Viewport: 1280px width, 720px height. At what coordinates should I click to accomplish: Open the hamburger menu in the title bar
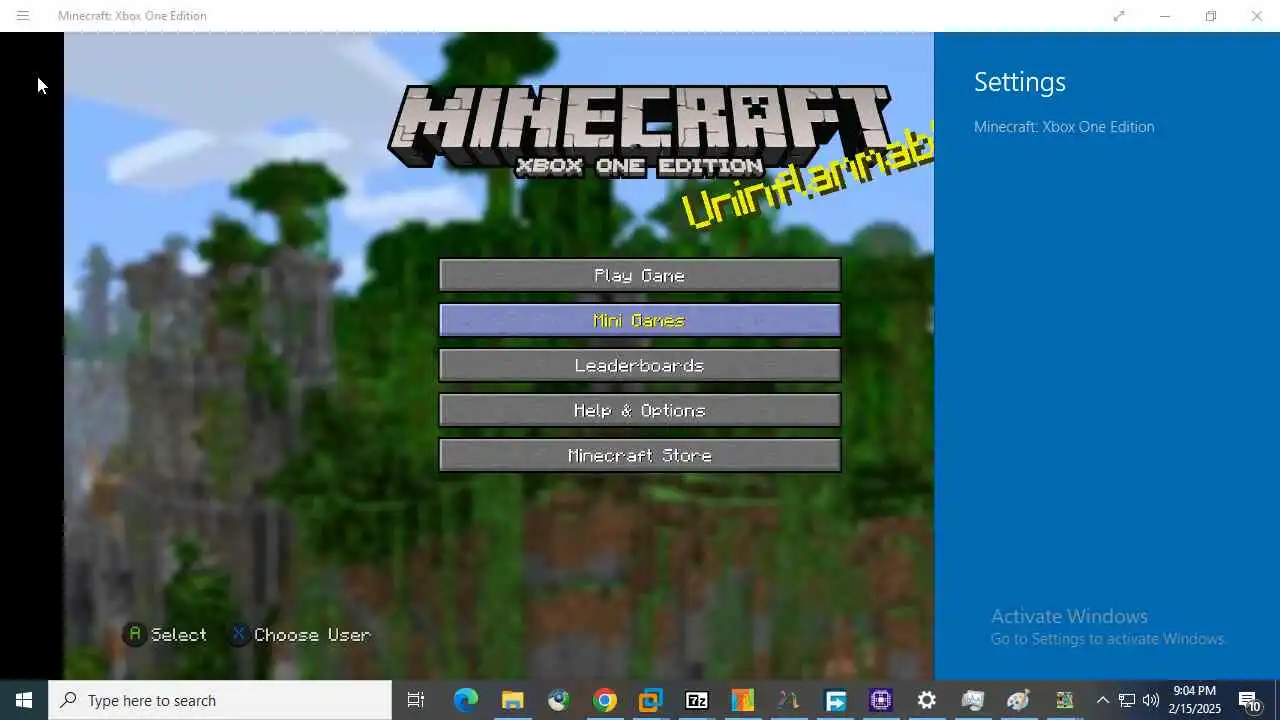point(23,16)
